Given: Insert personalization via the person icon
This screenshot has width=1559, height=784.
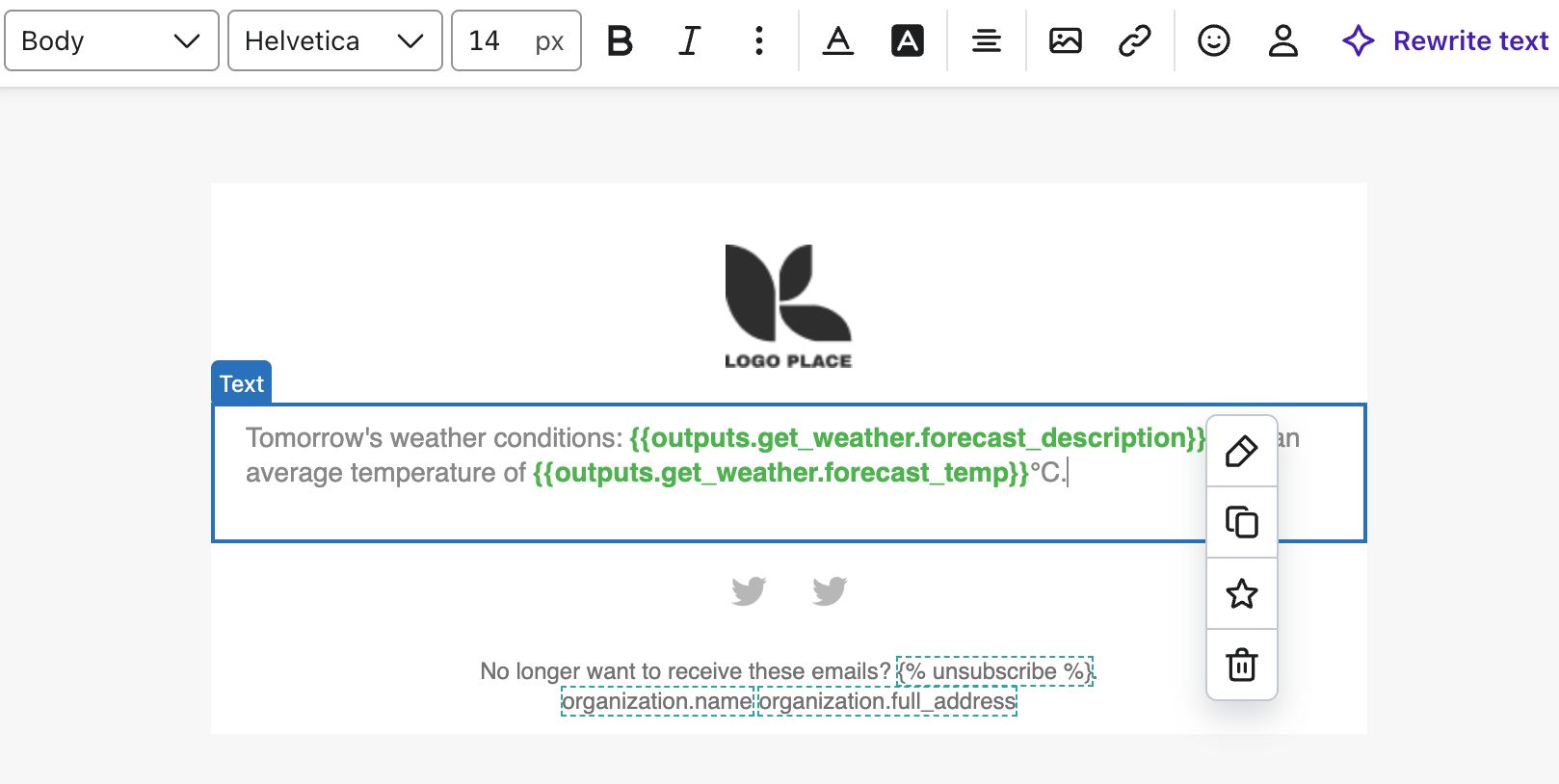Looking at the screenshot, I should pos(1282,40).
